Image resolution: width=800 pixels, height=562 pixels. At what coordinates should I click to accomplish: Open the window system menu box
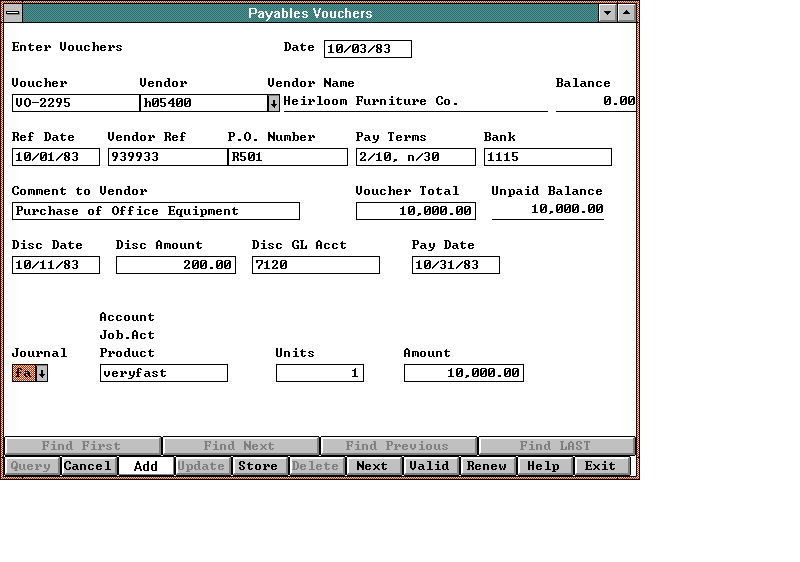coord(13,13)
